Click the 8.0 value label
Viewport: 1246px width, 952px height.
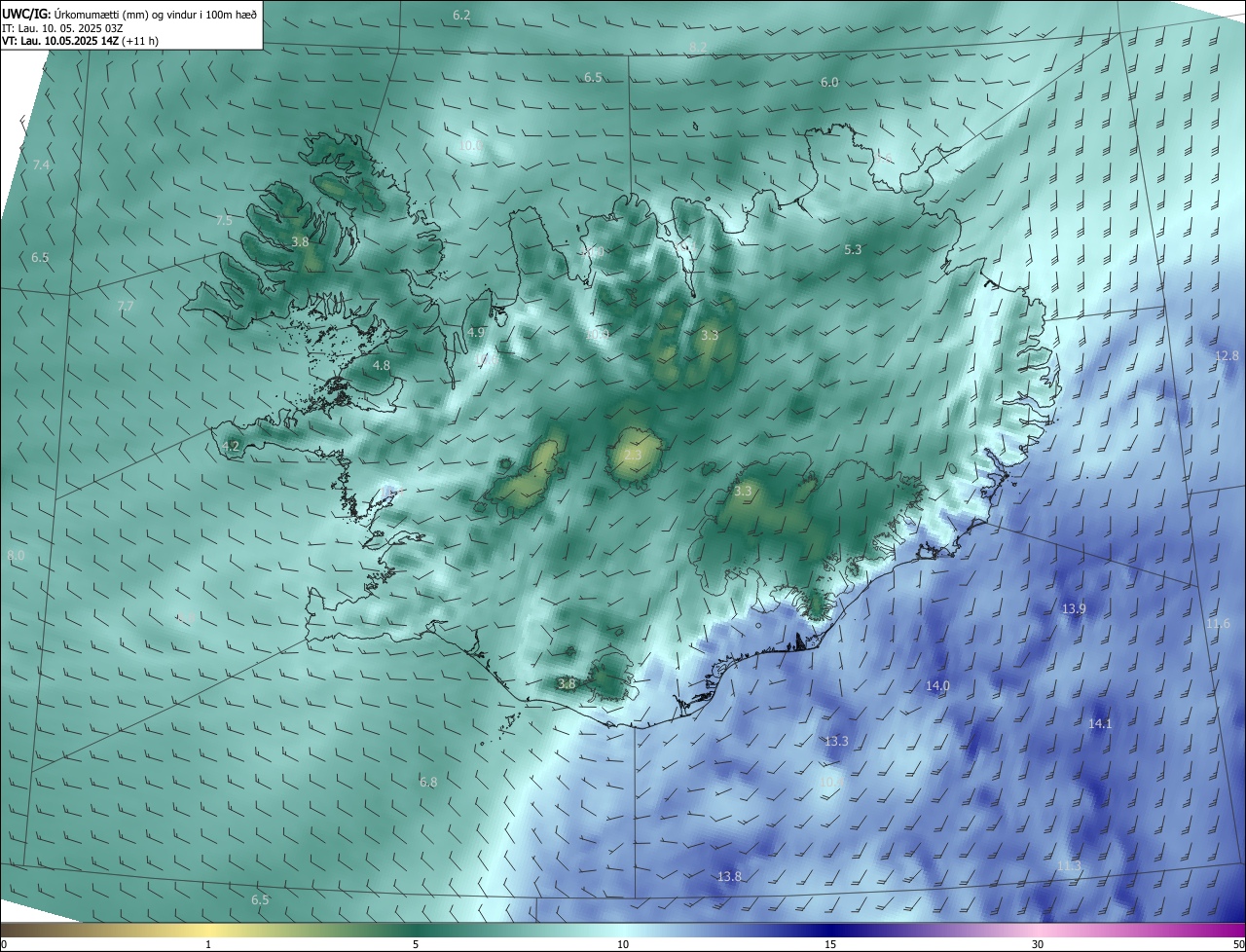(x=16, y=556)
